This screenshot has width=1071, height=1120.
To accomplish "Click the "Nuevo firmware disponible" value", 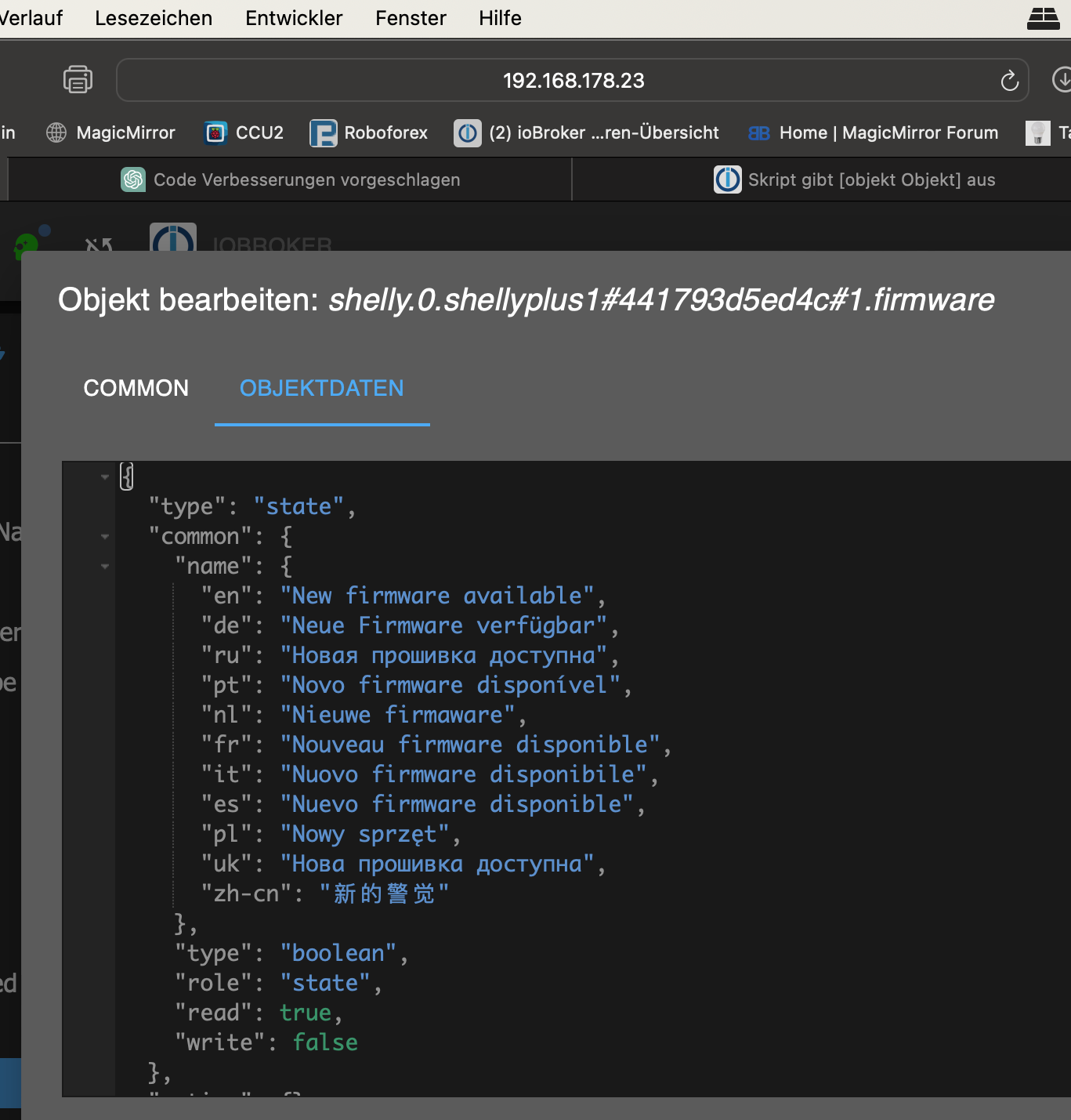I will click(457, 804).
